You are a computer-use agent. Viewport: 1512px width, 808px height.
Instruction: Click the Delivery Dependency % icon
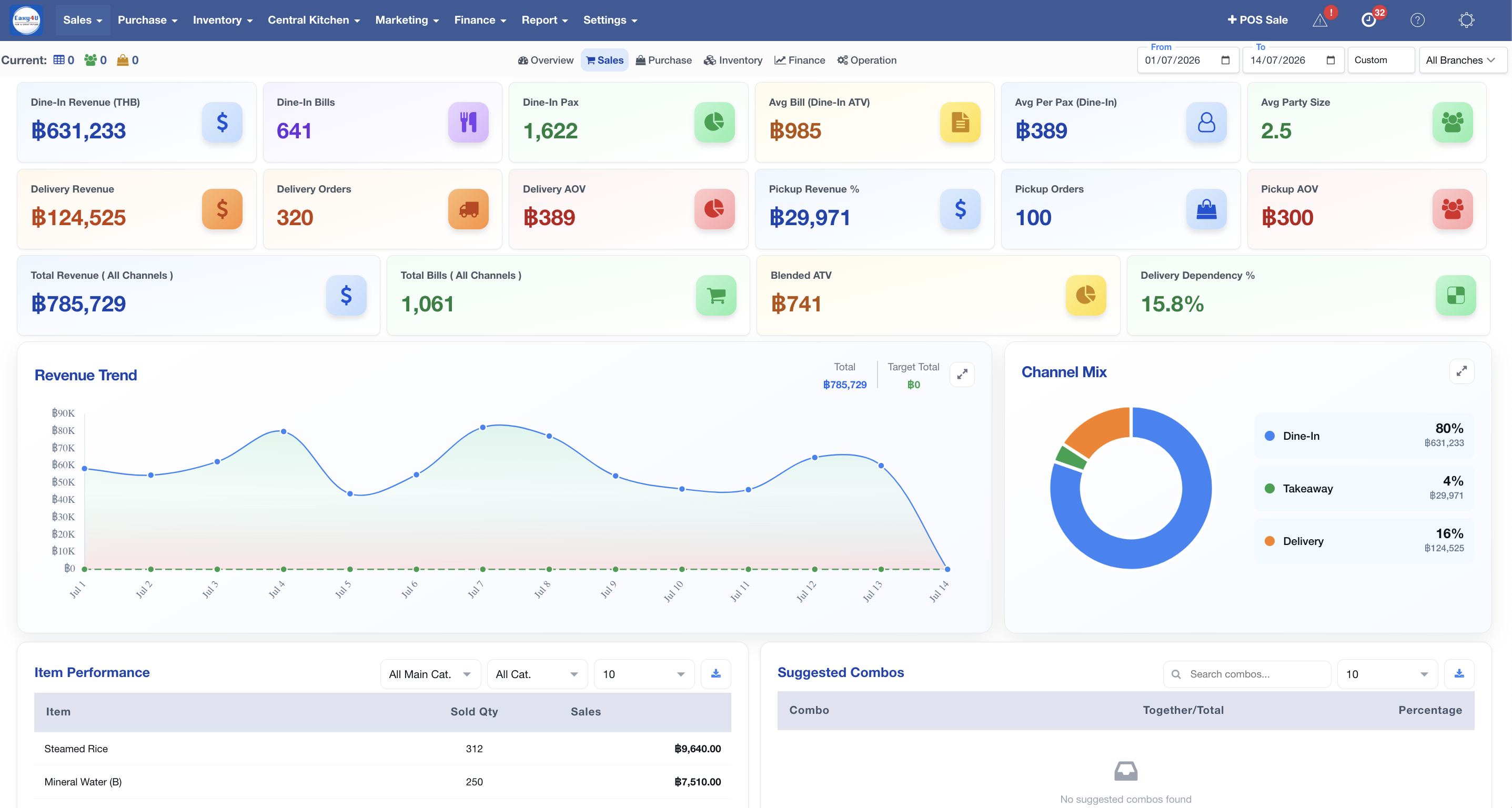coord(1456,295)
